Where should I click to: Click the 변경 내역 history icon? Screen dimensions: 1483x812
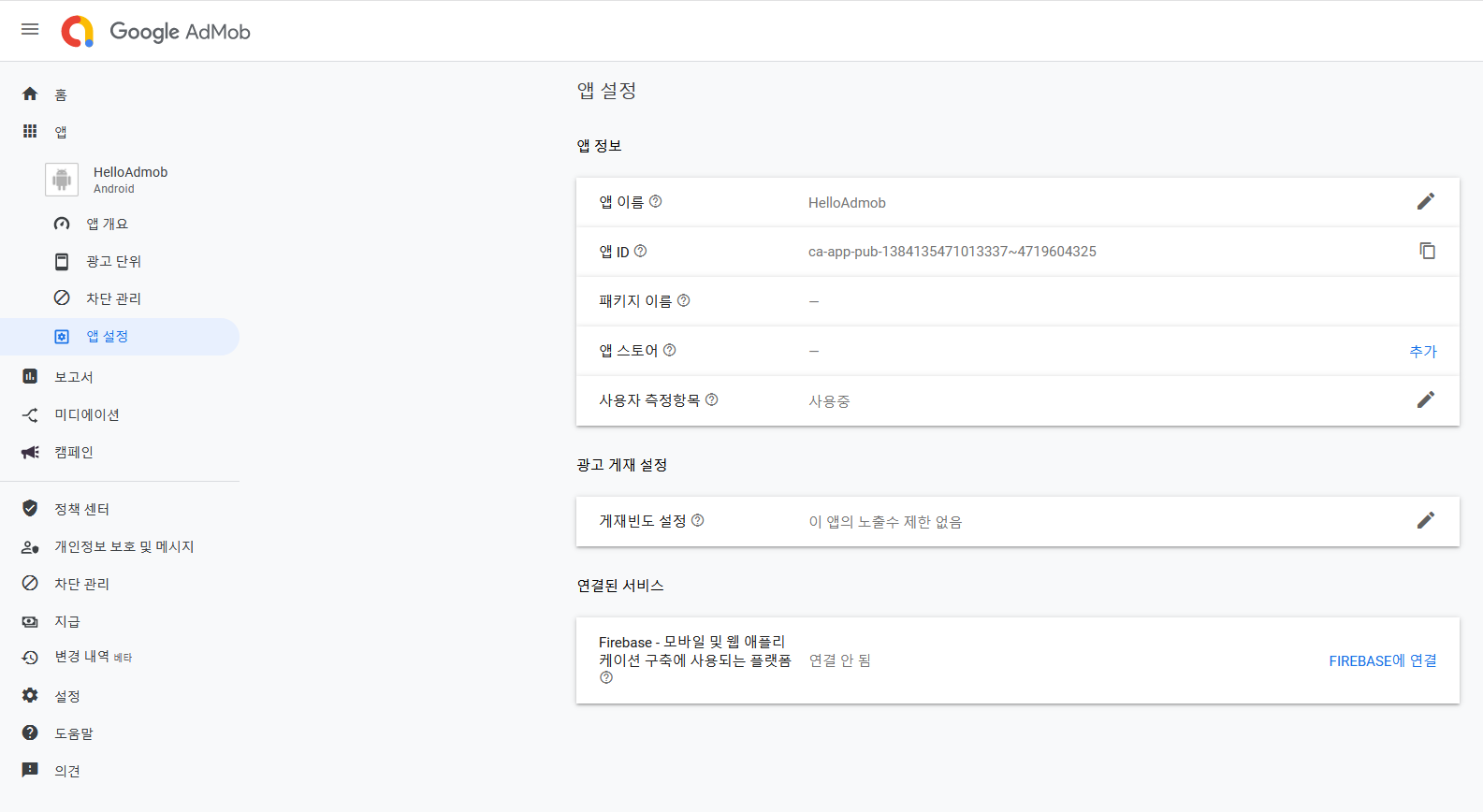tap(30, 658)
